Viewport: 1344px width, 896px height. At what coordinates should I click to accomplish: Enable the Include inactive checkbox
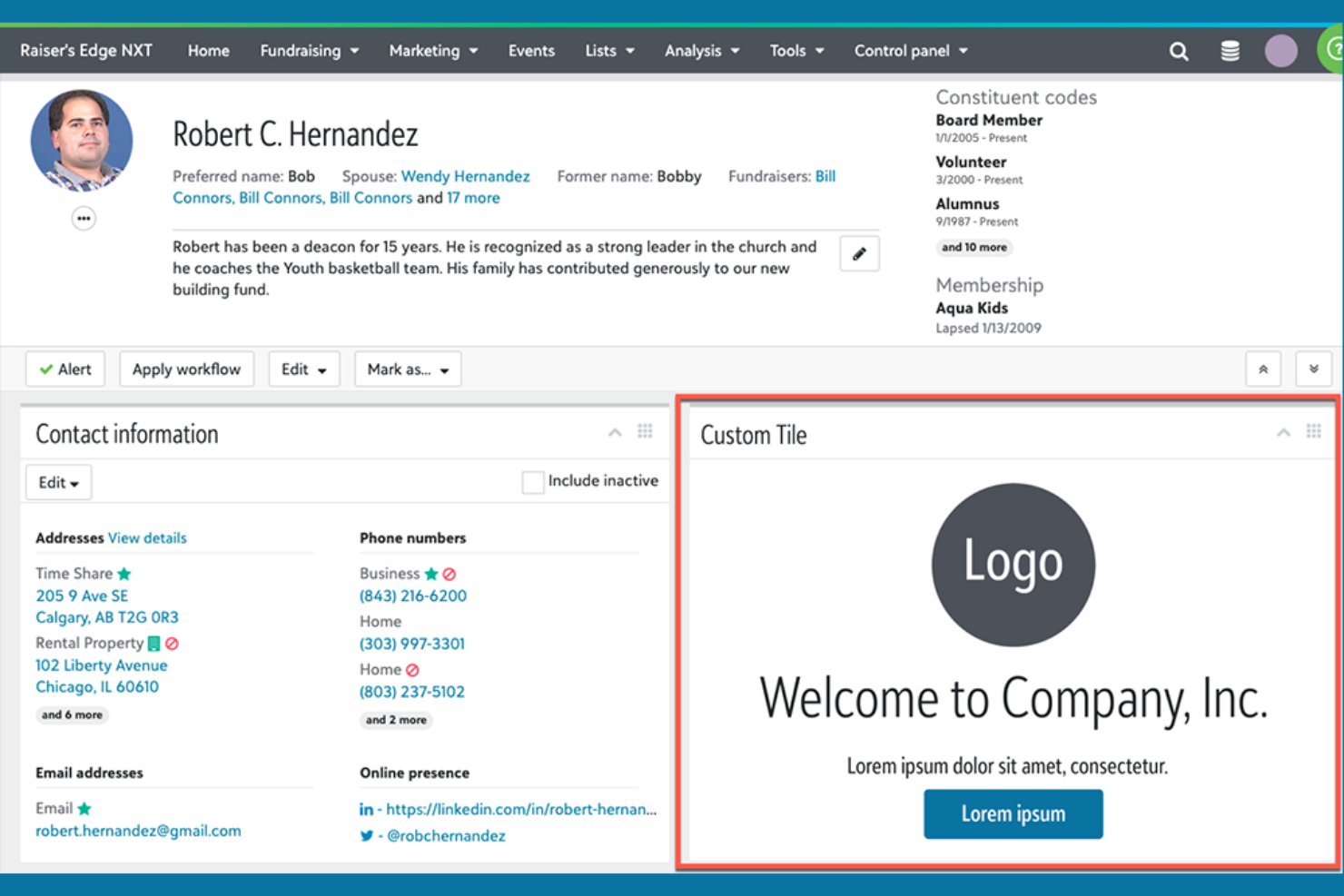[533, 481]
